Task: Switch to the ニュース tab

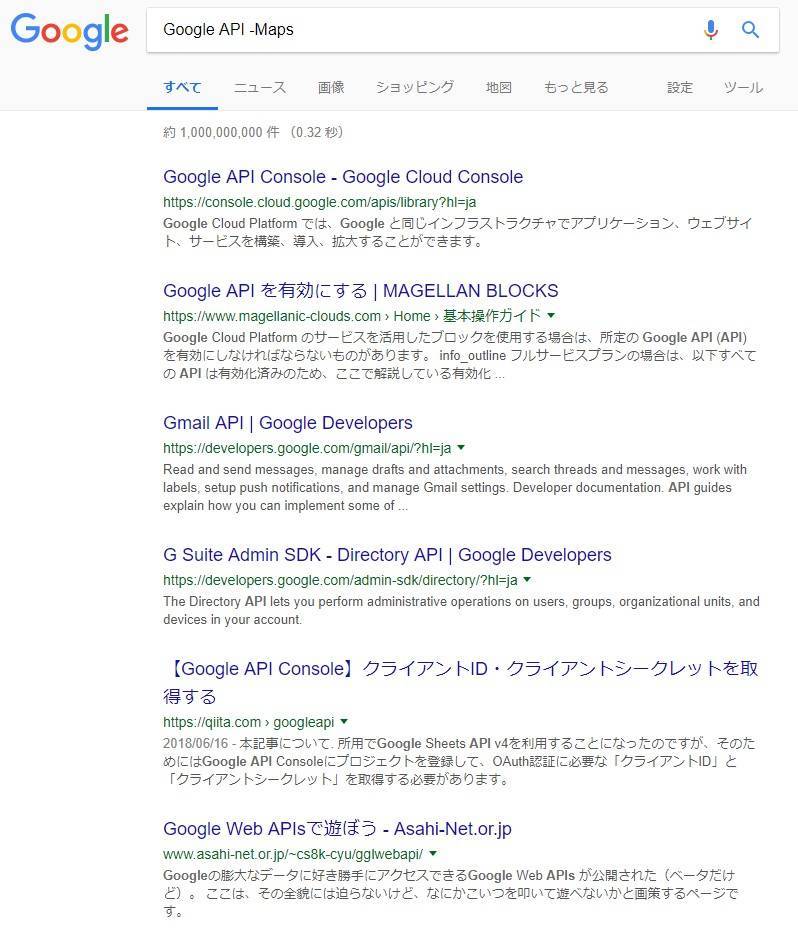Action: 260,88
